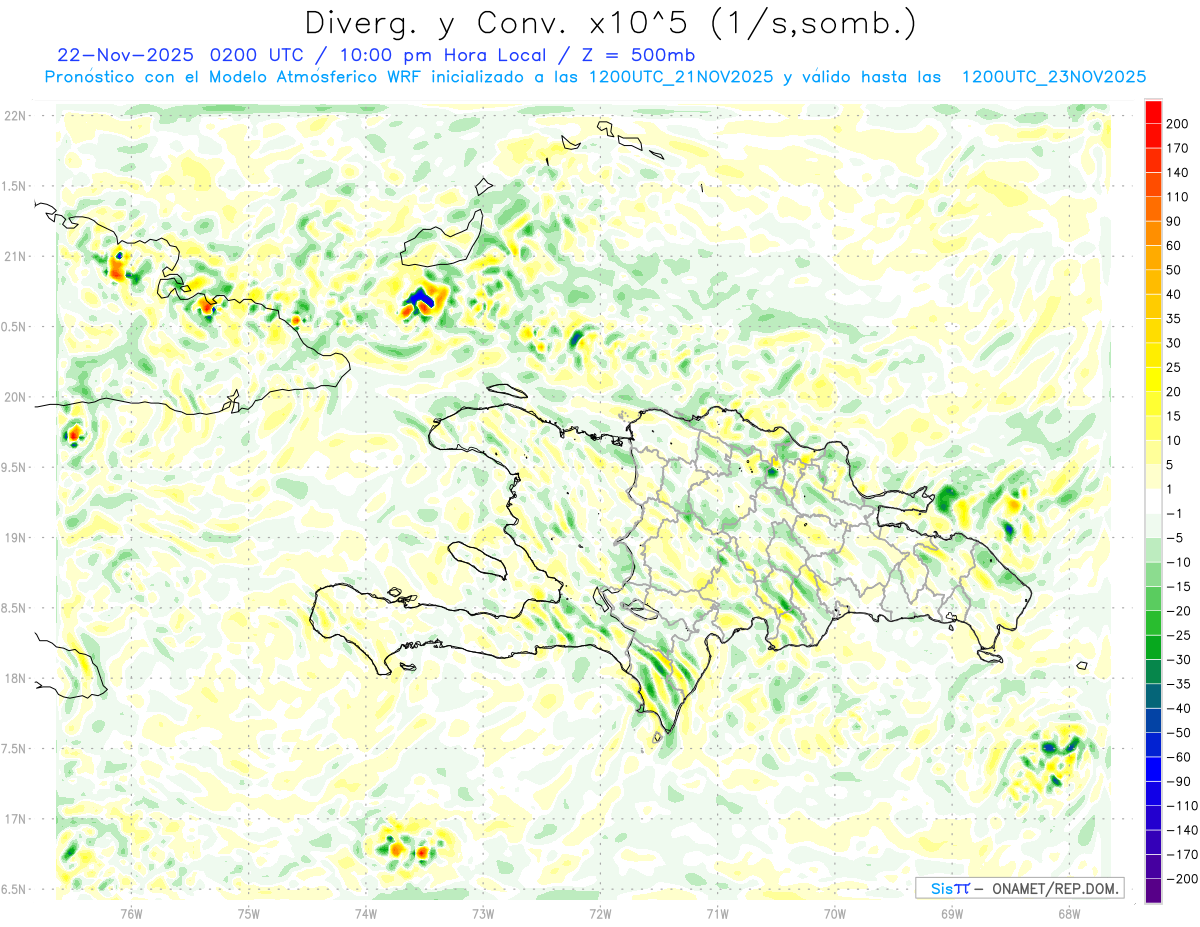The height and width of the screenshot is (927, 1200).
Task: Click the '7.5N' latitude label
Action: coord(14,748)
